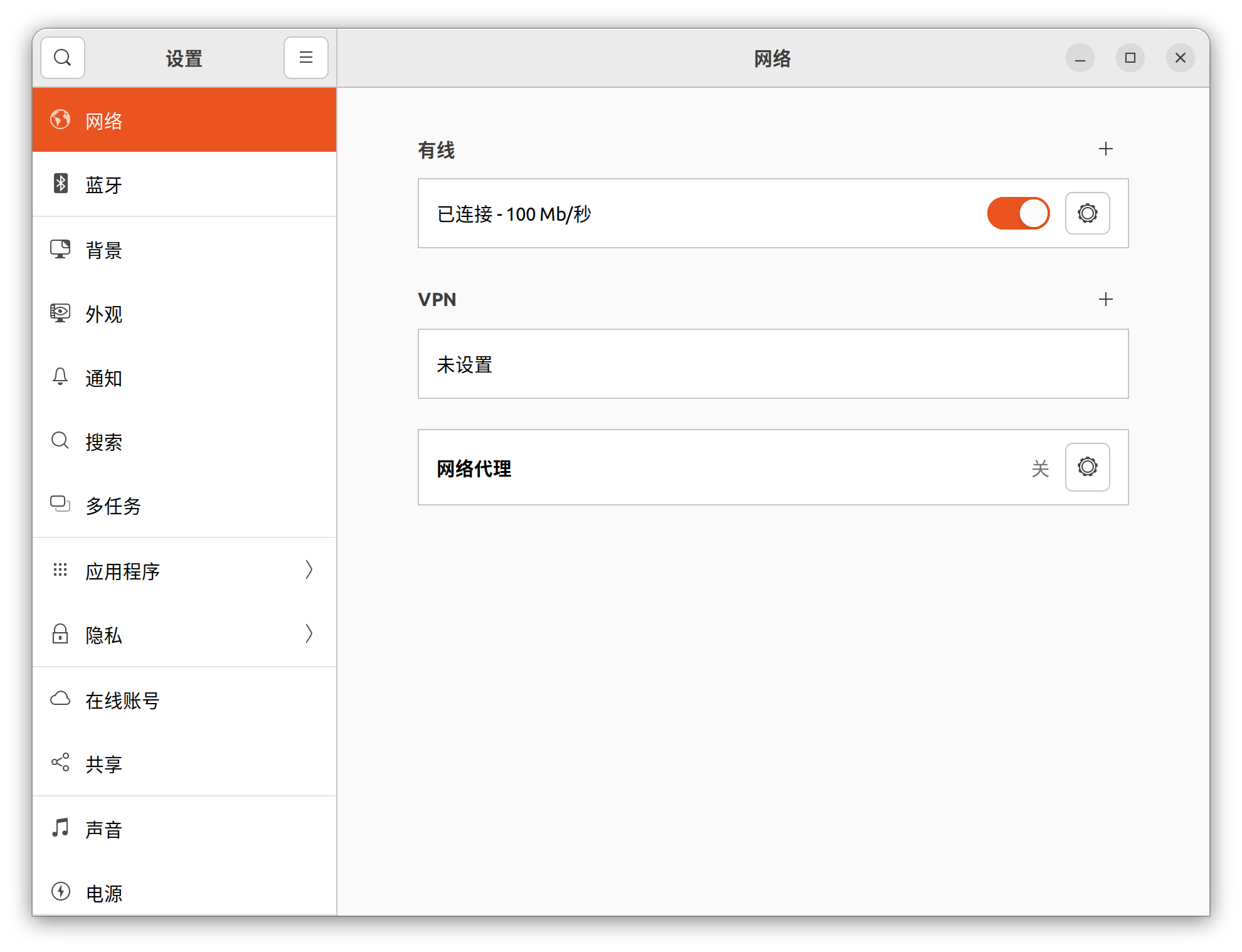
Task: Toggle off the wired connection switch
Action: (1018, 213)
